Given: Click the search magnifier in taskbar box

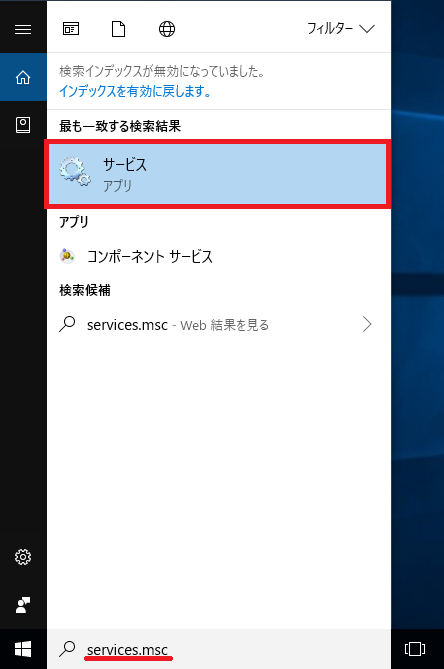Looking at the screenshot, I should [67, 649].
